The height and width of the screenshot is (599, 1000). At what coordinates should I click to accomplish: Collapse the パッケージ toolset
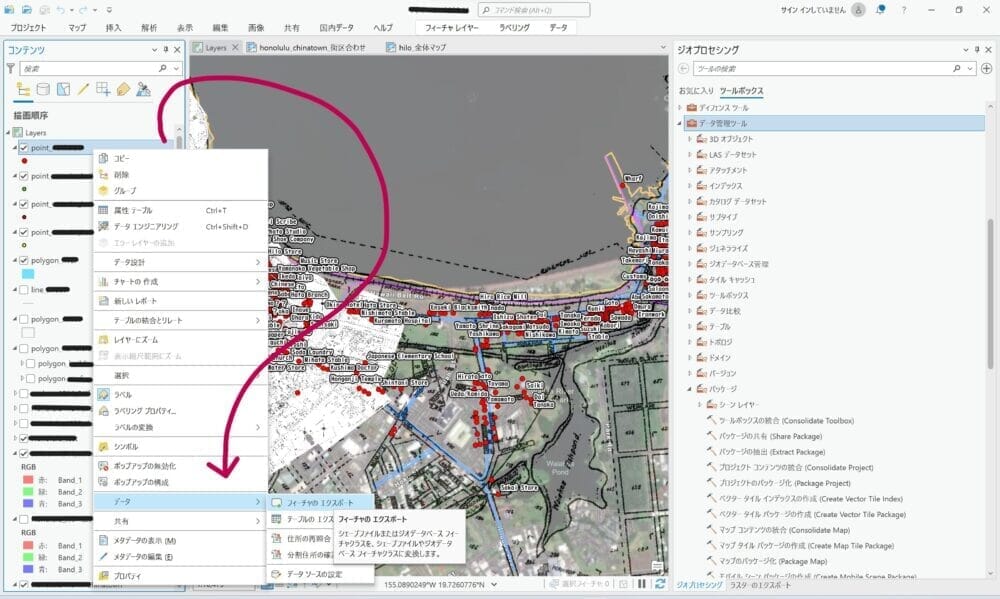pyautogui.click(x=690, y=388)
